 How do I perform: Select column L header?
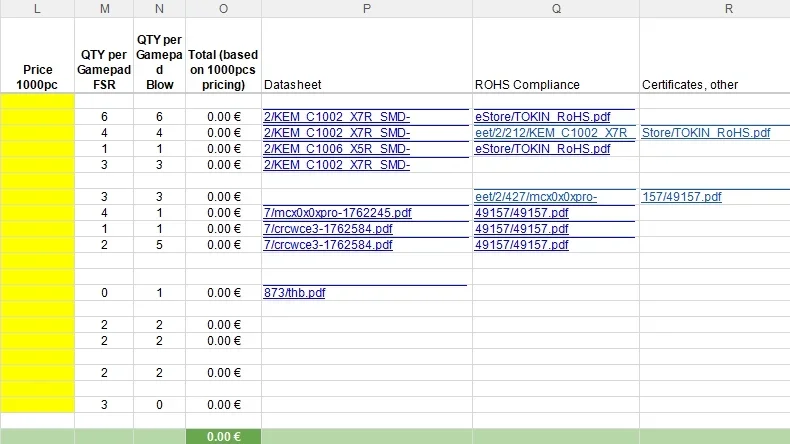click(37, 9)
